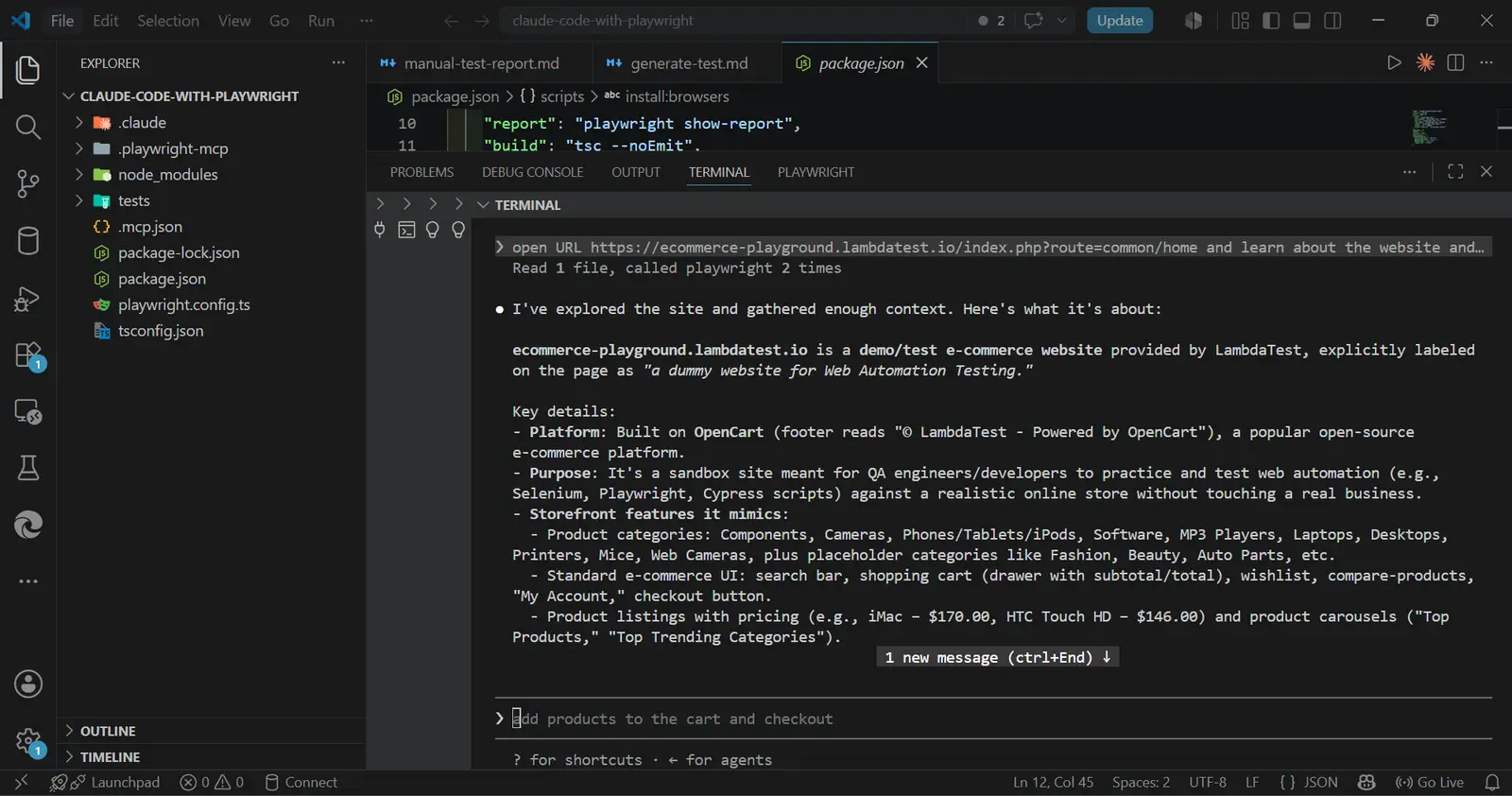Viewport: 1512px width, 796px height.
Task: Open the Accounts menu icon
Action: coord(28,684)
